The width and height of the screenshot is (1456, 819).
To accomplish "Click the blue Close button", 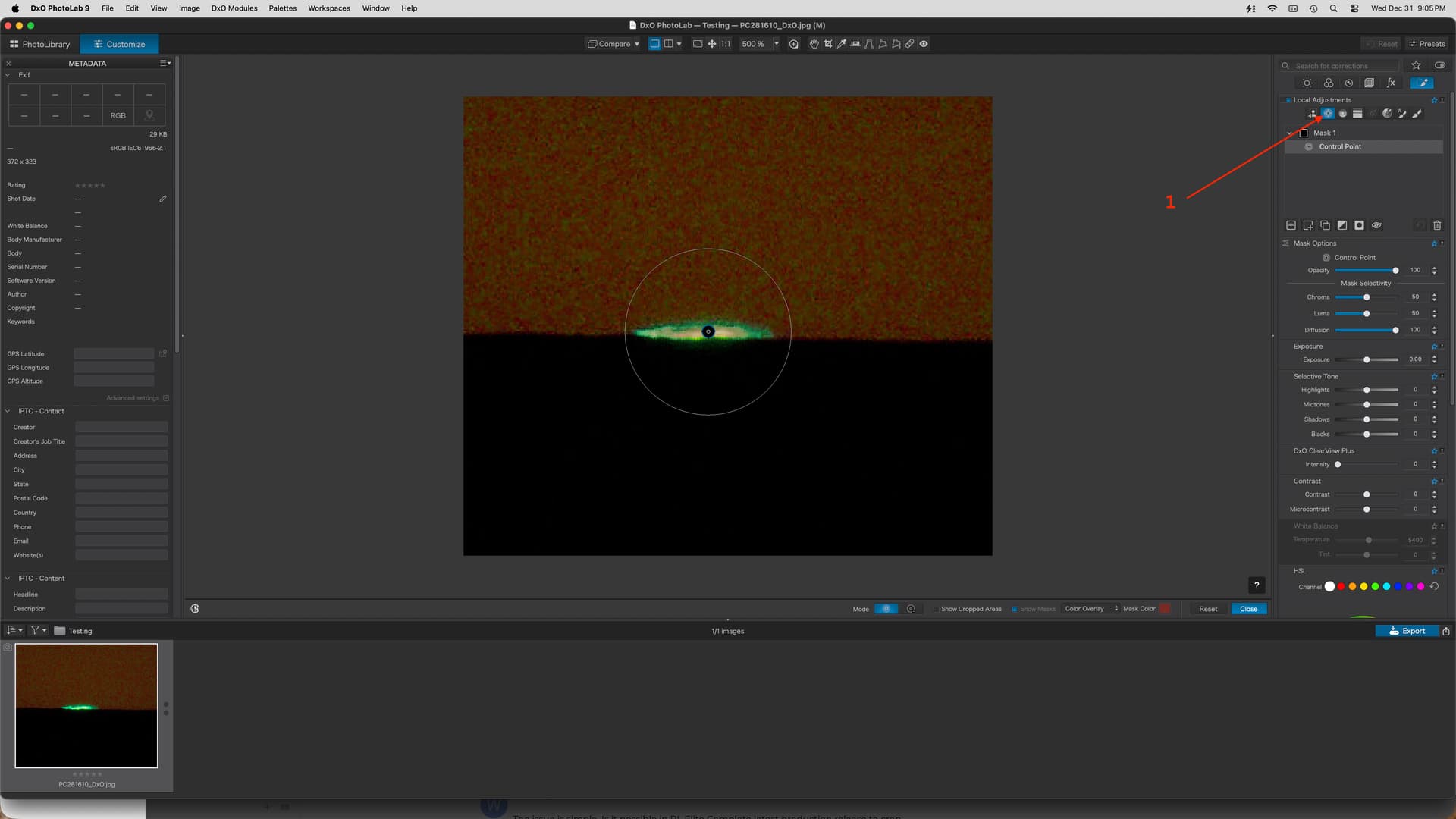I will pyautogui.click(x=1248, y=609).
